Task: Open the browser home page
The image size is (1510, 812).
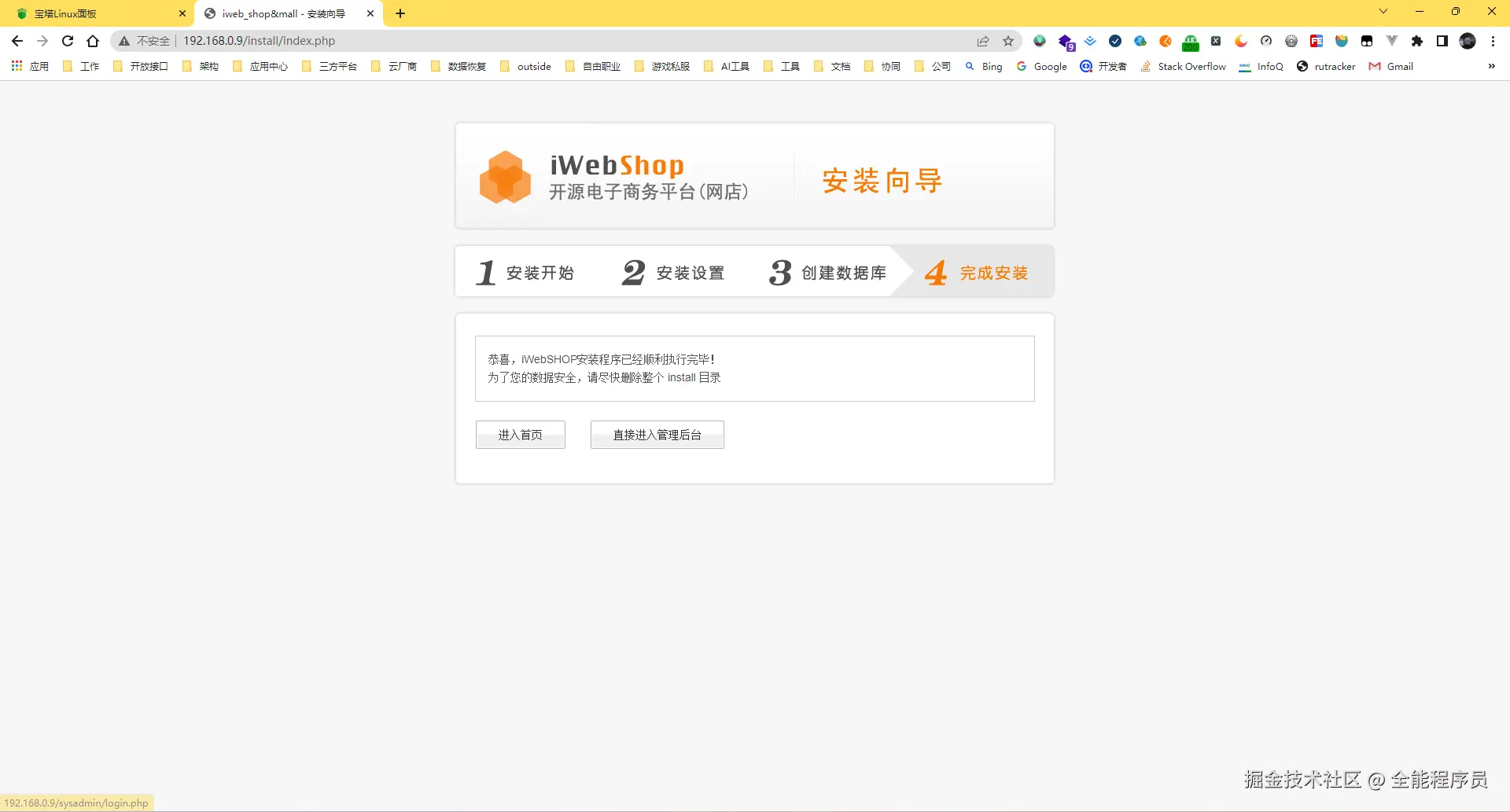Action: (93, 41)
